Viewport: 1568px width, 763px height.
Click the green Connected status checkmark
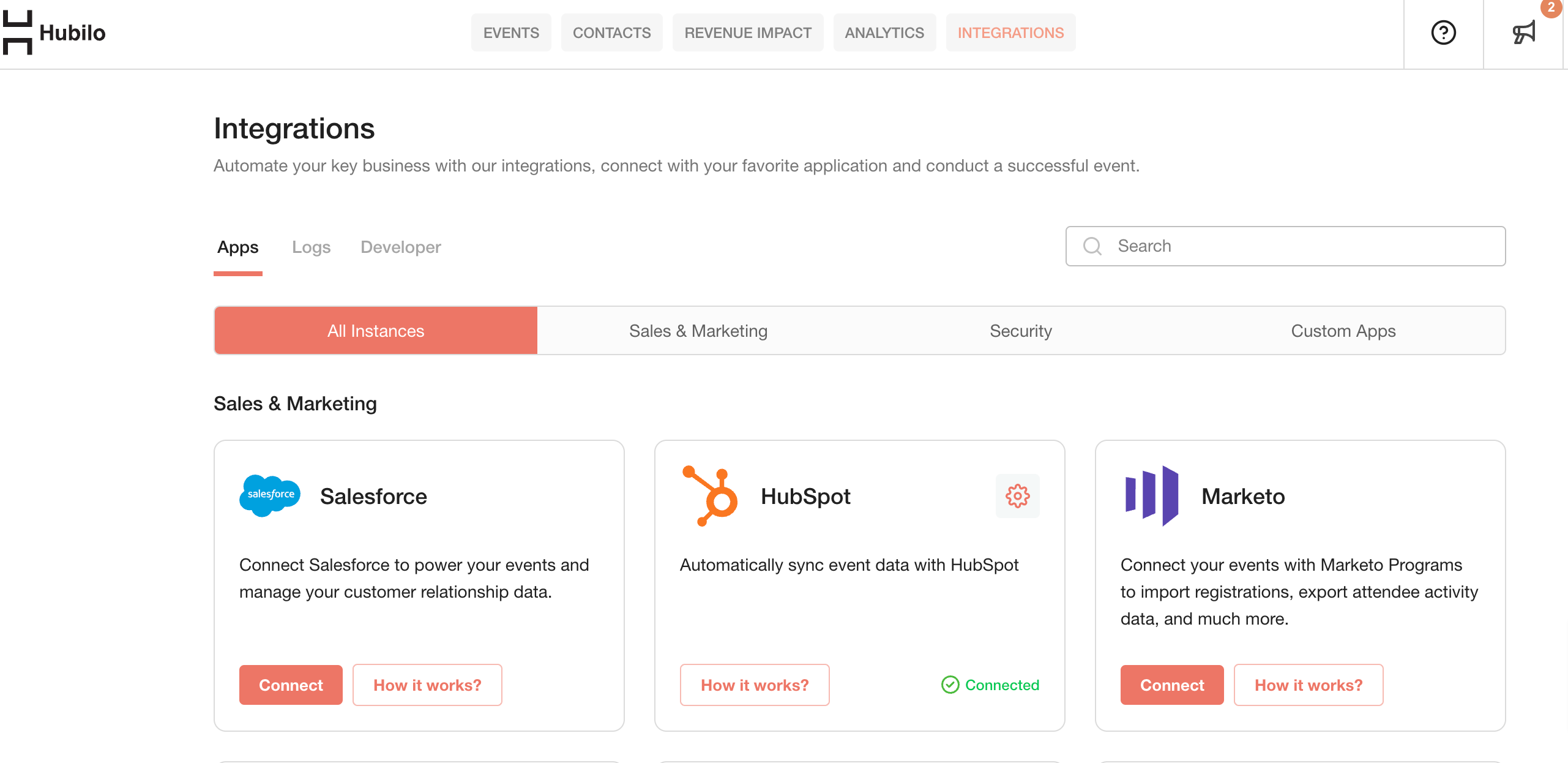point(950,685)
